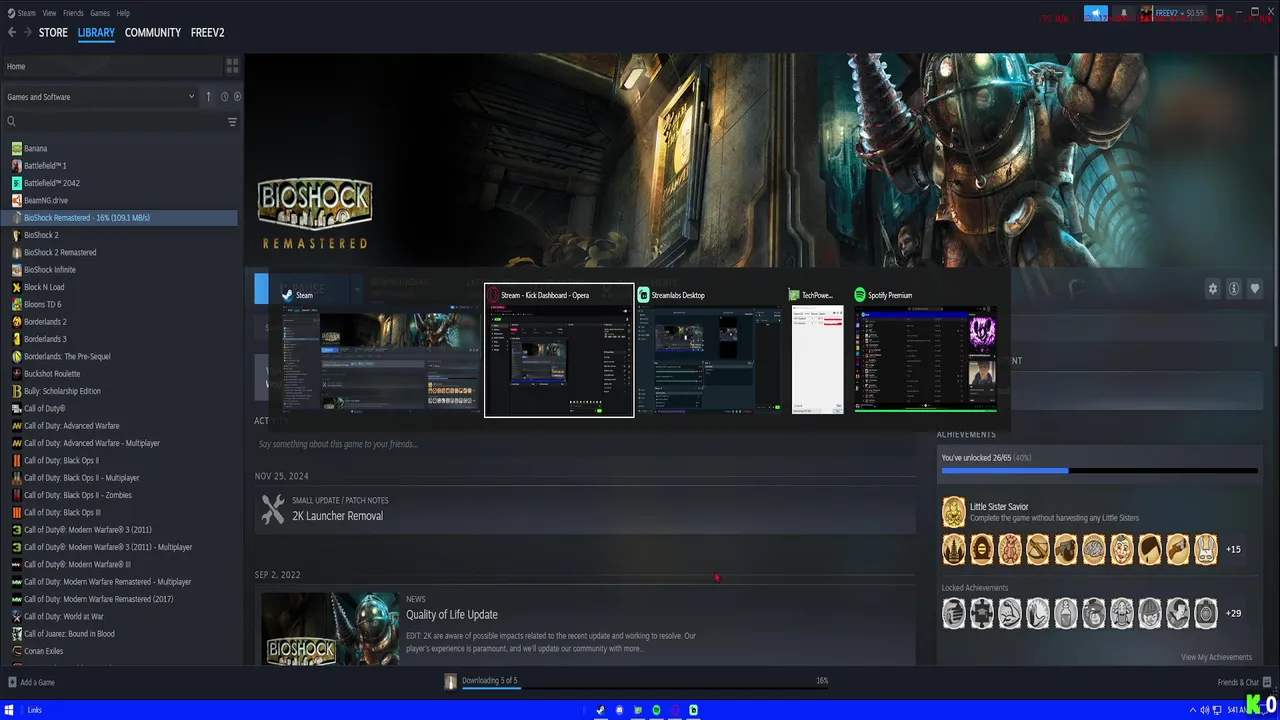The height and width of the screenshot is (720, 1280).
Task: Favorite BioShock with heart icon
Action: tap(1255, 289)
